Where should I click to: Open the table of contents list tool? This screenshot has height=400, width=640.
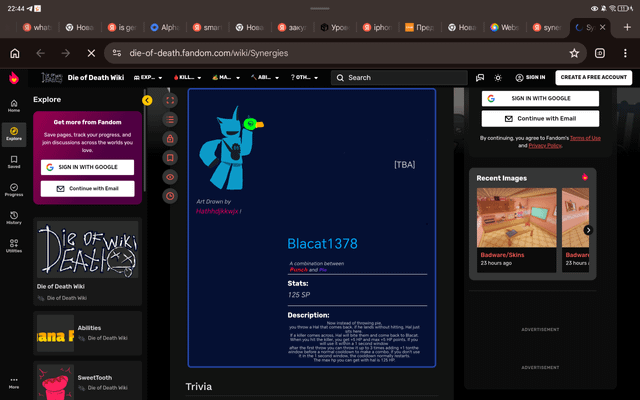(x=170, y=120)
